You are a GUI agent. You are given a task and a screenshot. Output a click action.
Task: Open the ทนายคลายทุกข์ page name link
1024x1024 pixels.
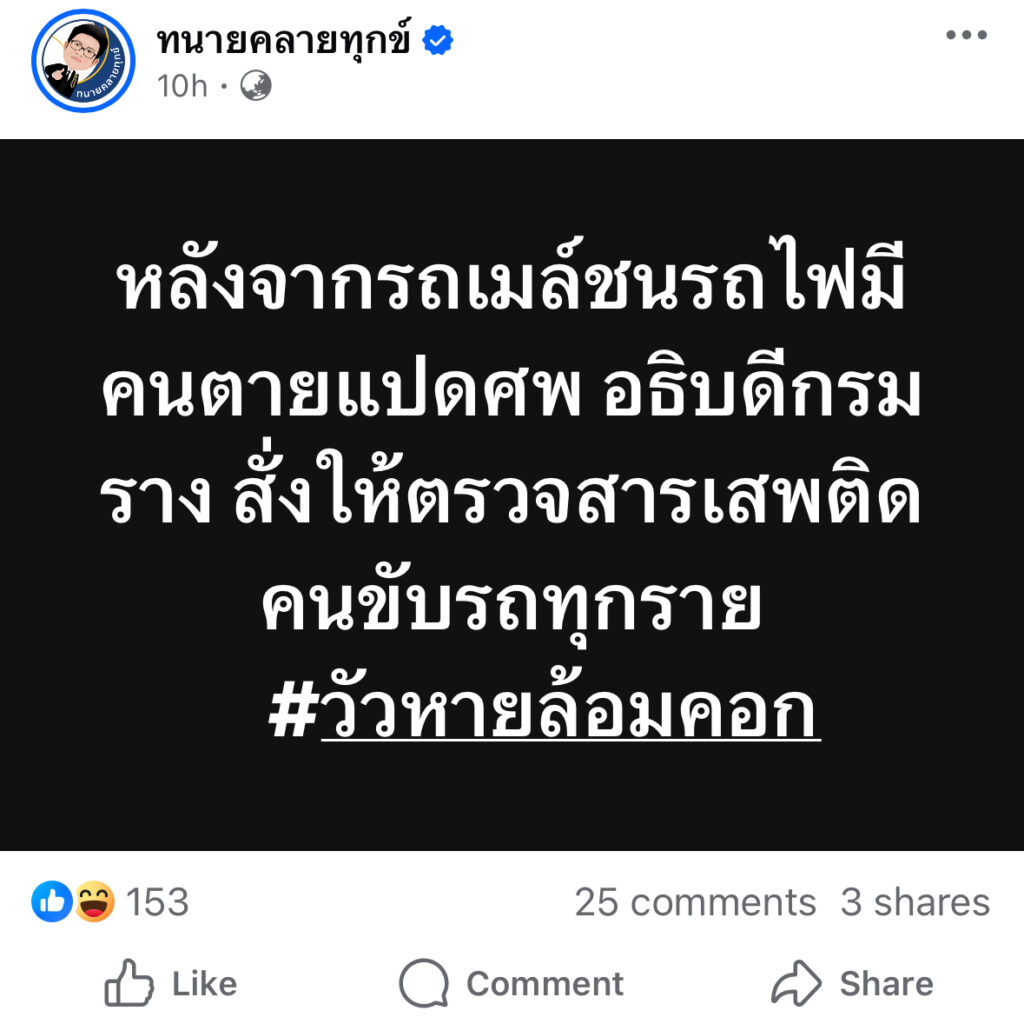[284, 41]
